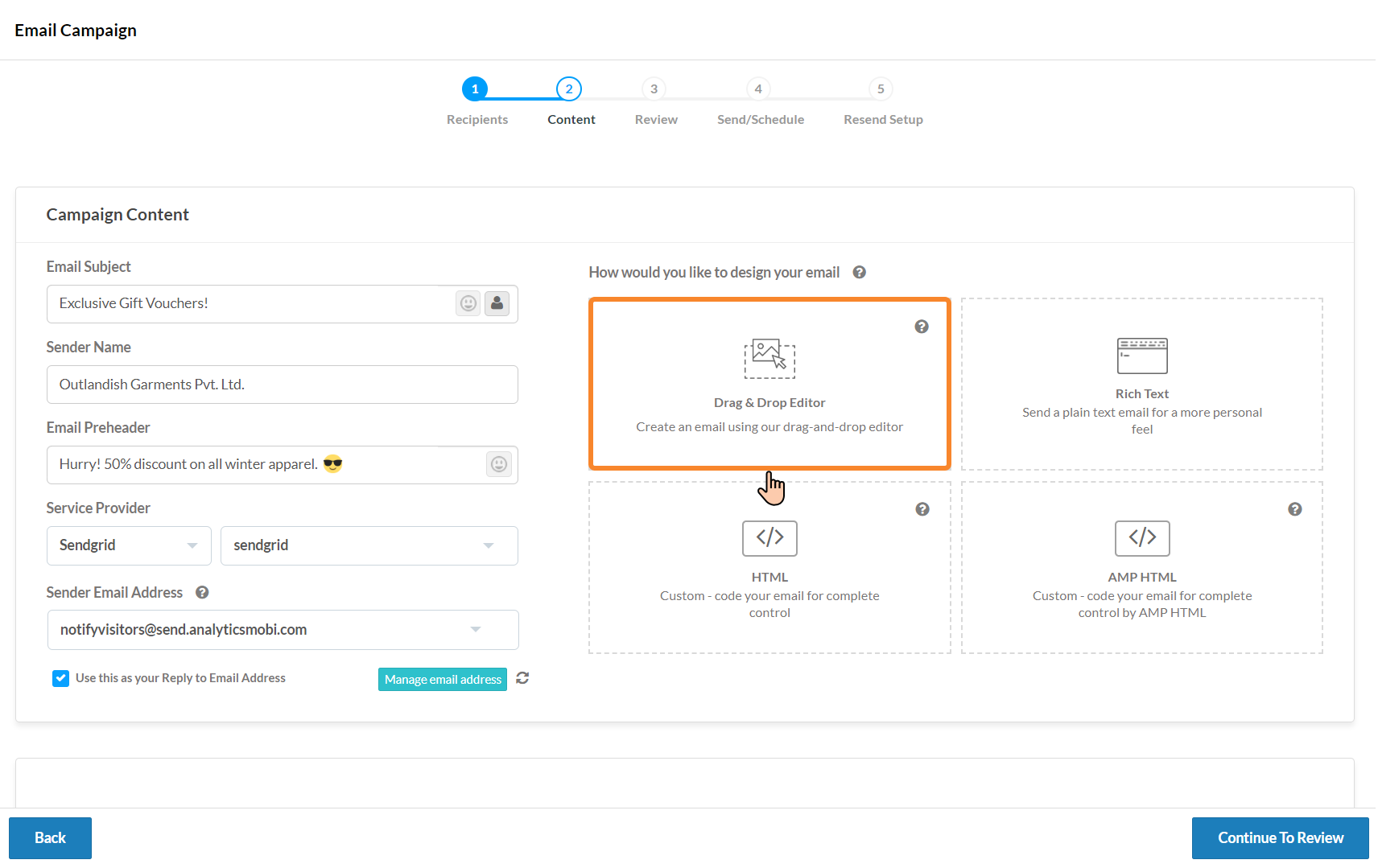
Task: Select the Drag & Drop Editor image icon
Action: pos(769,358)
